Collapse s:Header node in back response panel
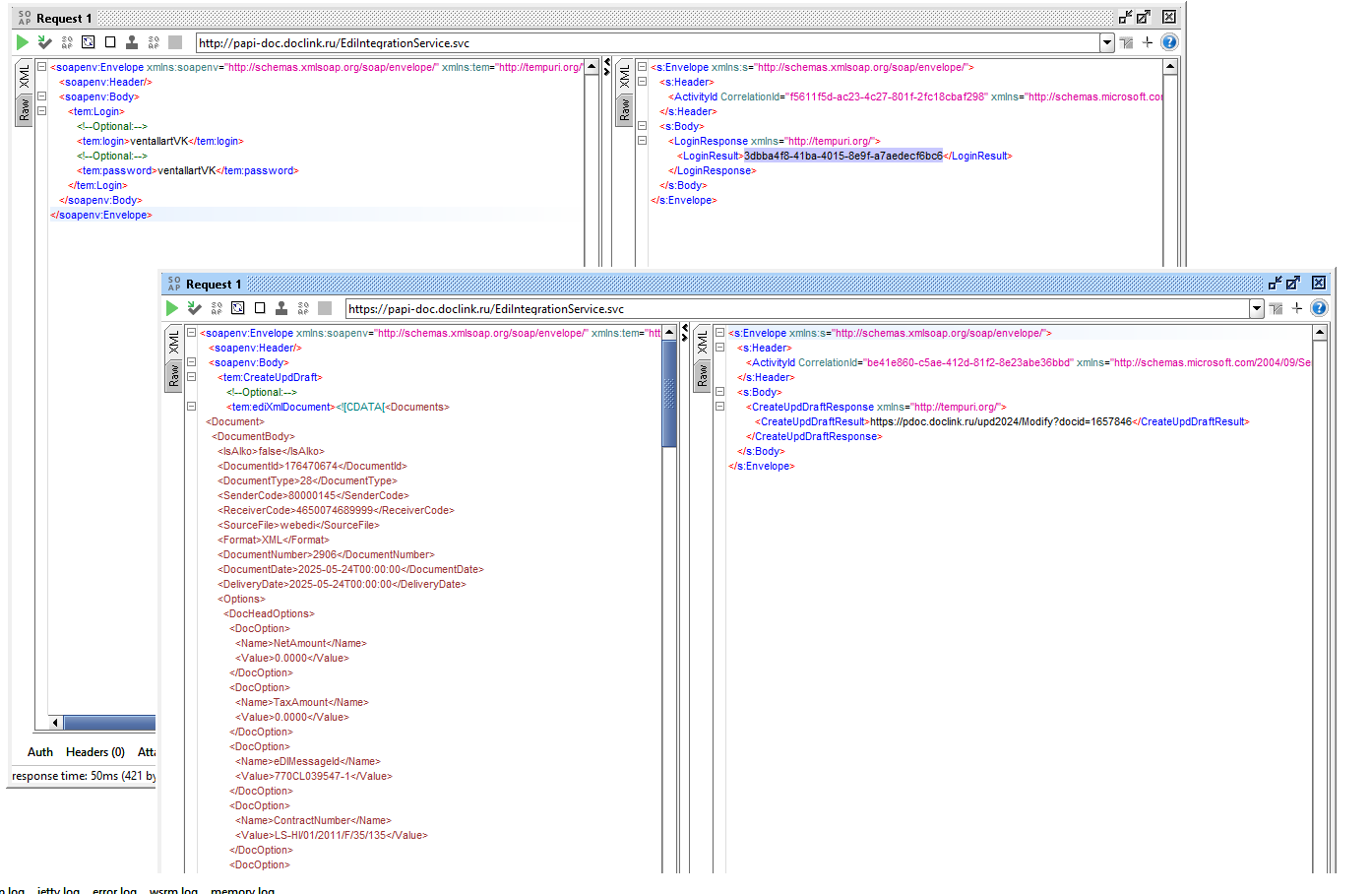This screenshot has width=1372, height=894. pos(642,82)
